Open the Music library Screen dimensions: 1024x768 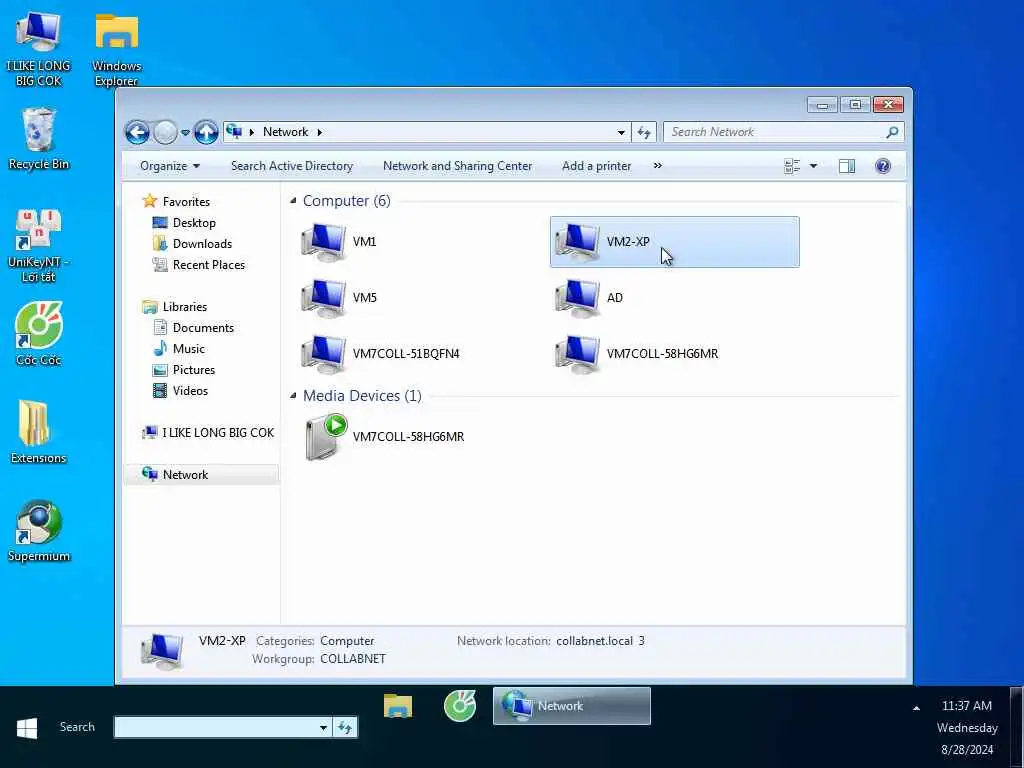pyautogui.click(x=188, y=349)
